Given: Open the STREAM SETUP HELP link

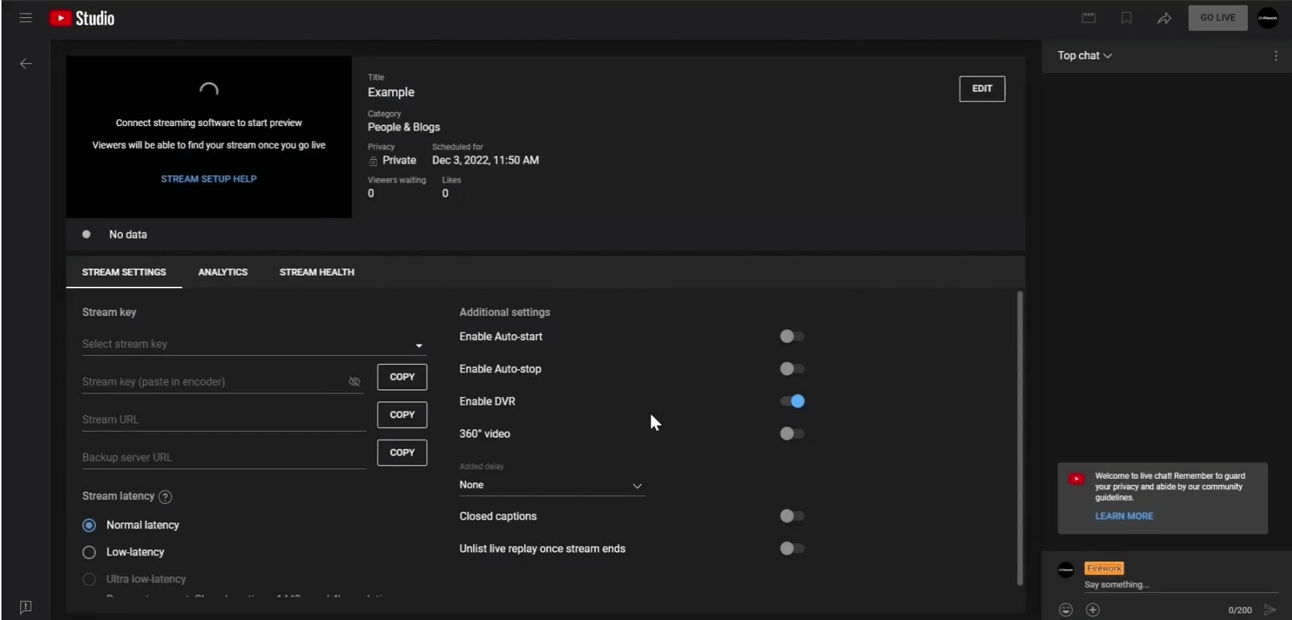Looking at the screenshot, I should 209,179.
